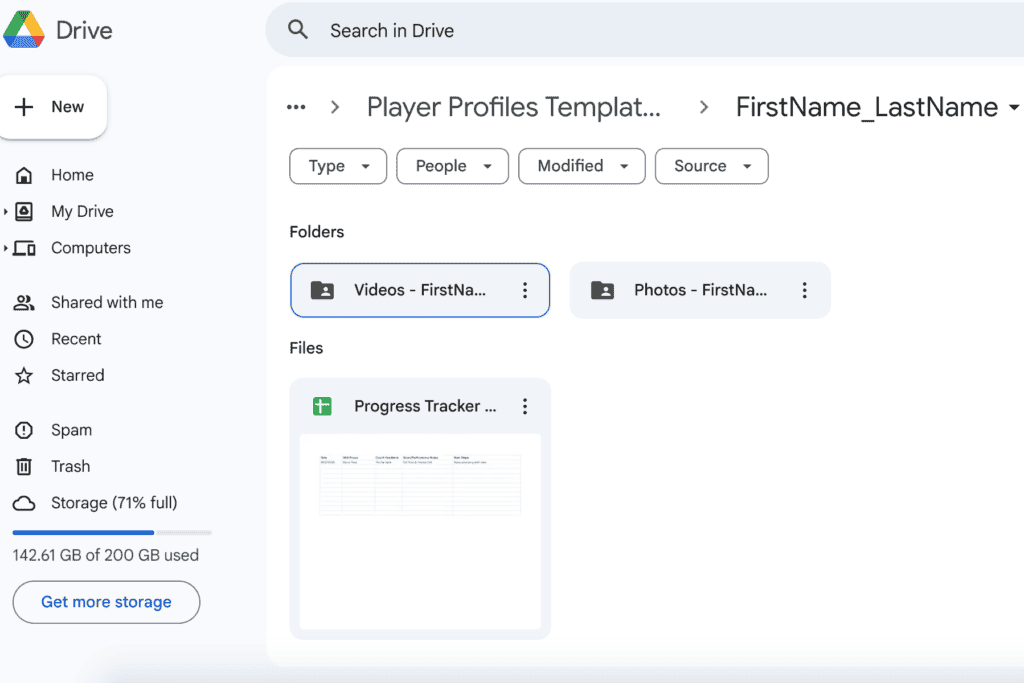Open more actions for Videos folder

tap(525, 291)
